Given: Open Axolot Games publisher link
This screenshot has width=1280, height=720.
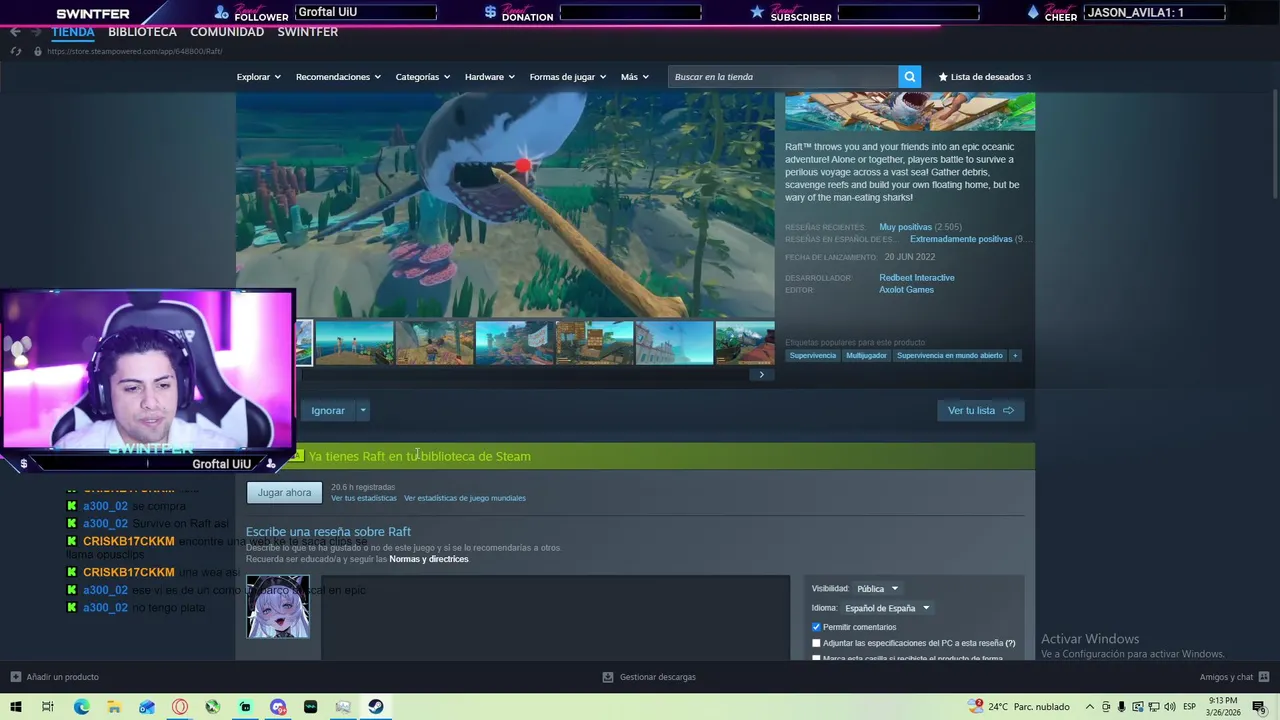Looking at the screenshot, I should tap(906, 290).
